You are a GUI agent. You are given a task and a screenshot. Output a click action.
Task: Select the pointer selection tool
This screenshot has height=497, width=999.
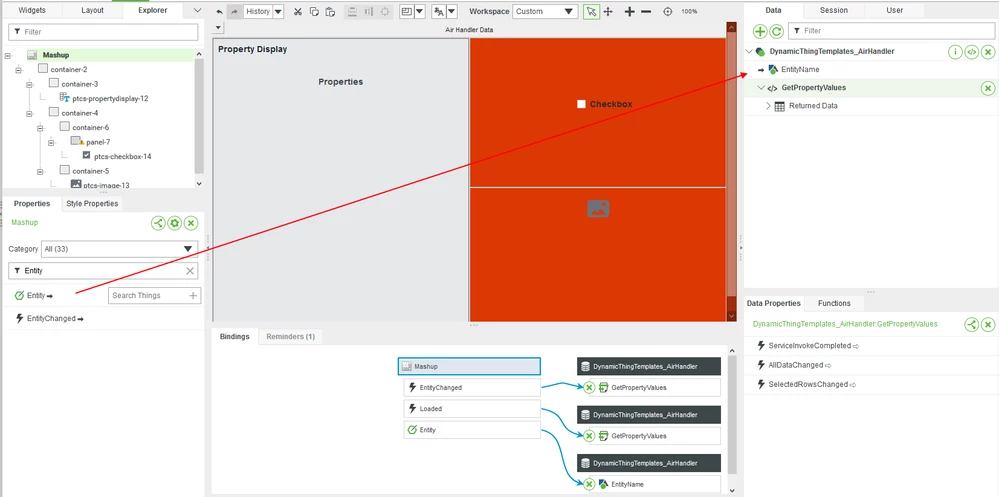click(x=591, y=11)
